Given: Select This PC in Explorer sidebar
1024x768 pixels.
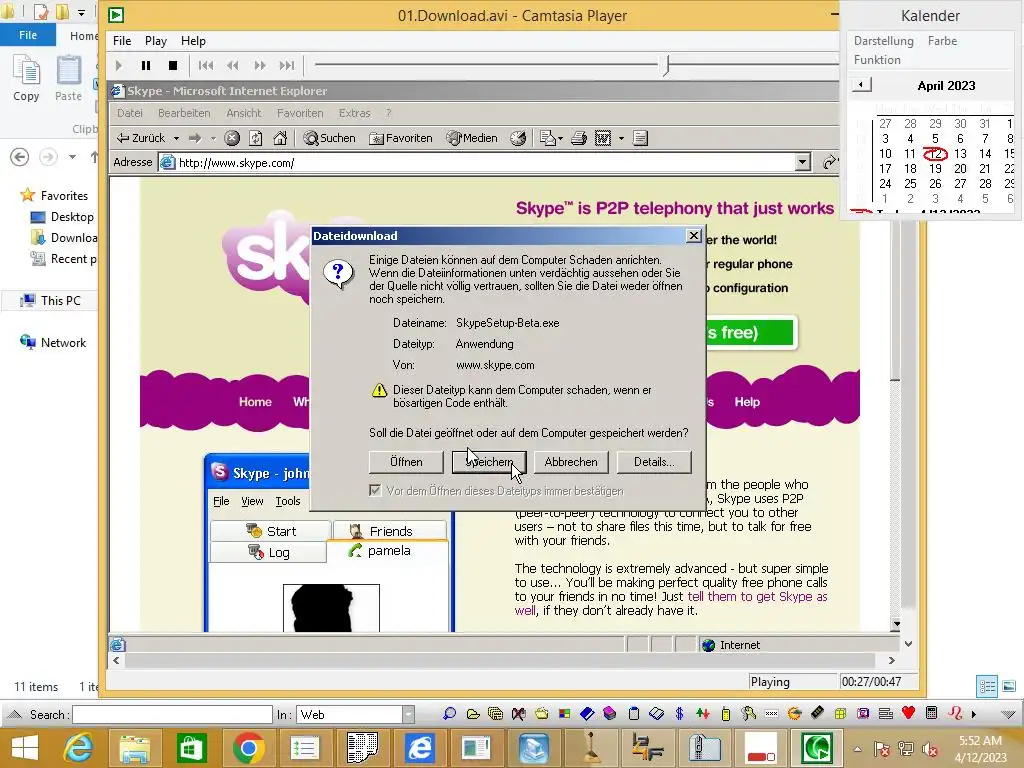Looking at the screenshot, I should pos(50,300).
